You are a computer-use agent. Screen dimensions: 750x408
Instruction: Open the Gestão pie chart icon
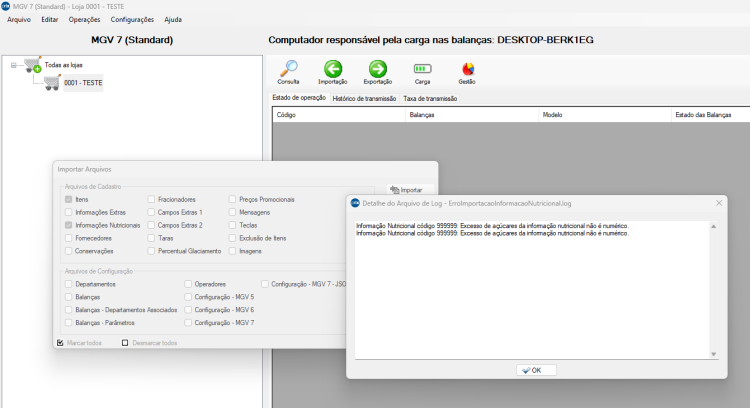pyautogui.click(x=468, y=69)
